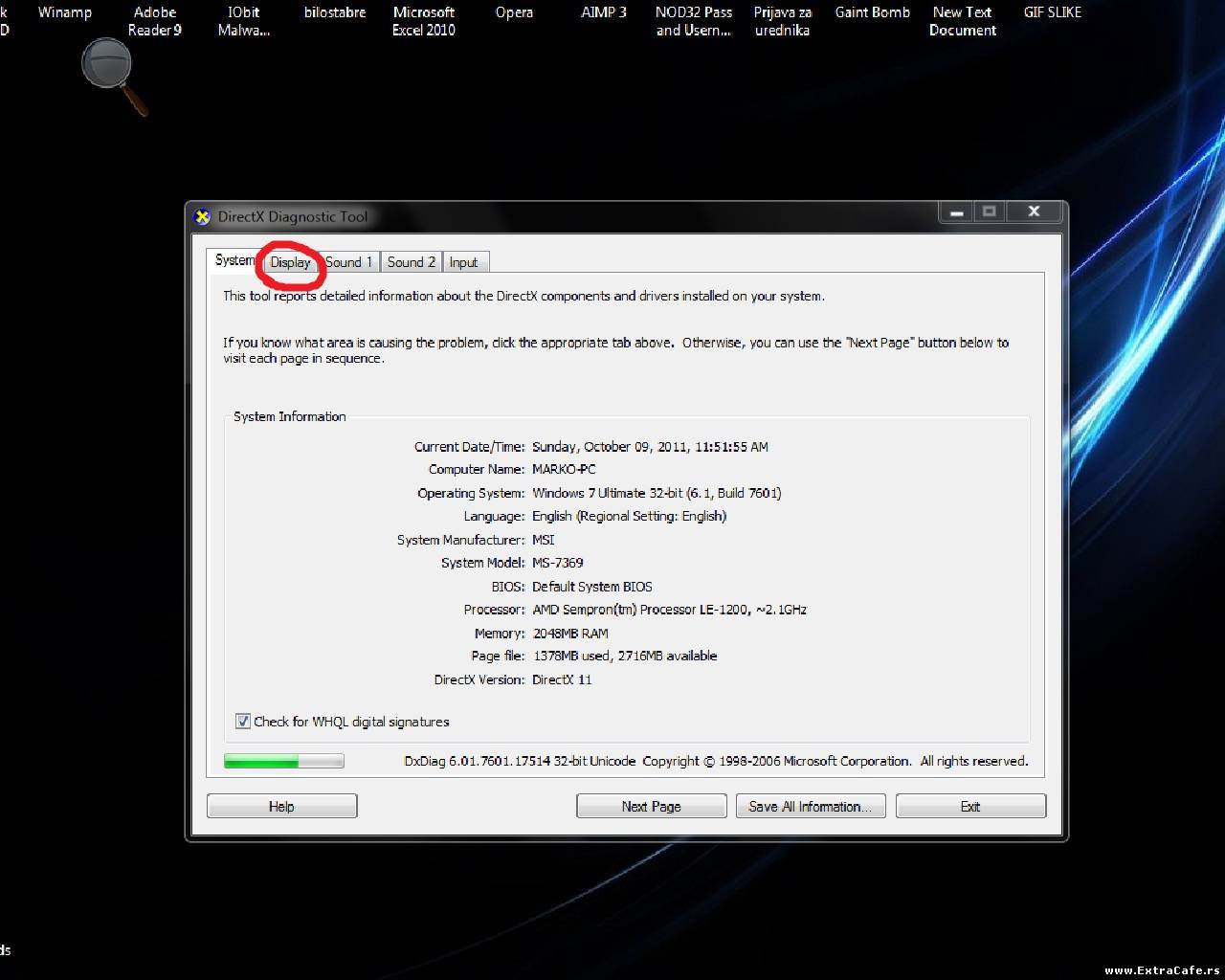Viewport: 1225px width, 980px height.
Task: Click the 2048MB RAM memory value
Action: pyautogui.click(x=570, y=634)
